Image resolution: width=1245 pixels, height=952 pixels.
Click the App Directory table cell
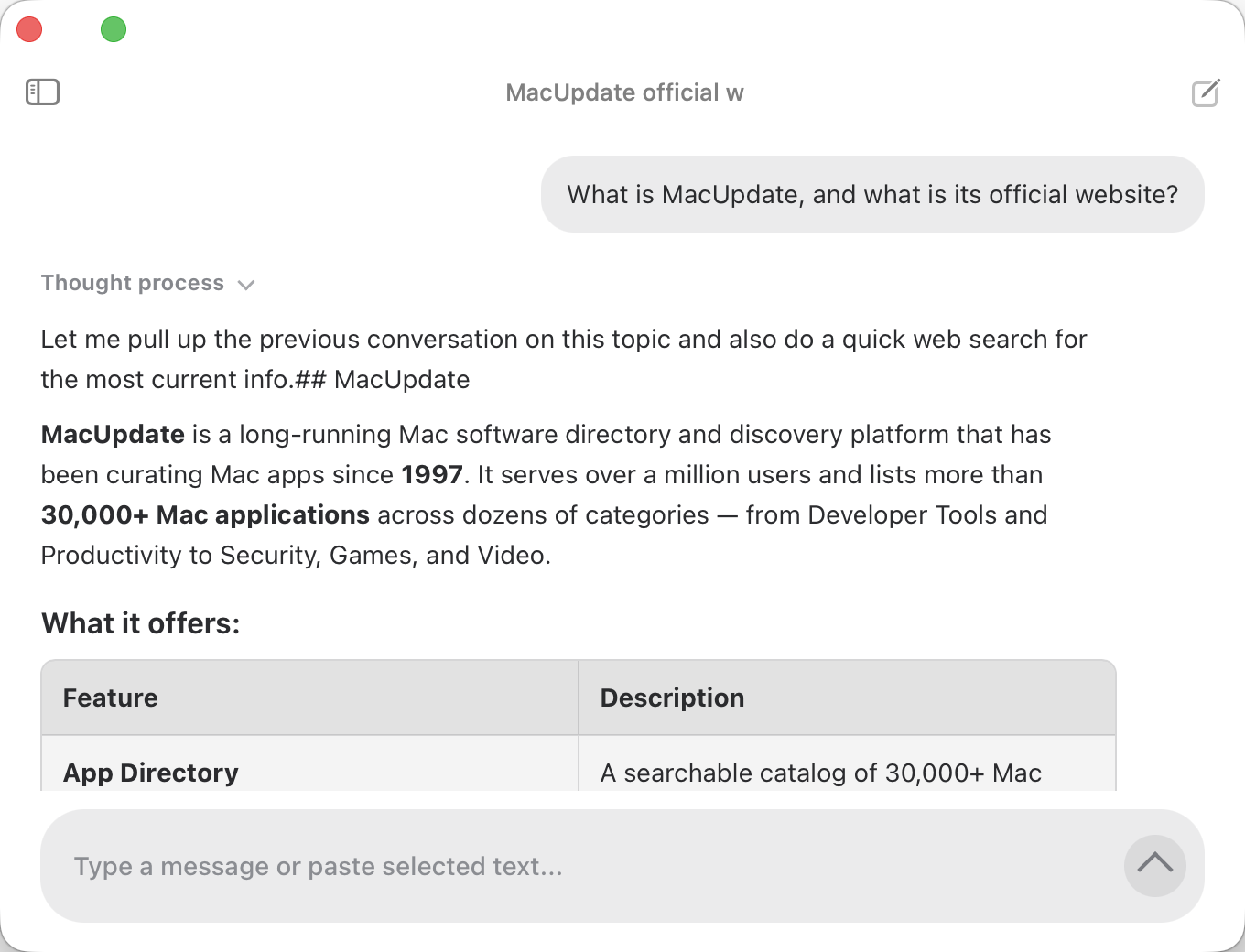pyautogui.click(x=310, y=773)
